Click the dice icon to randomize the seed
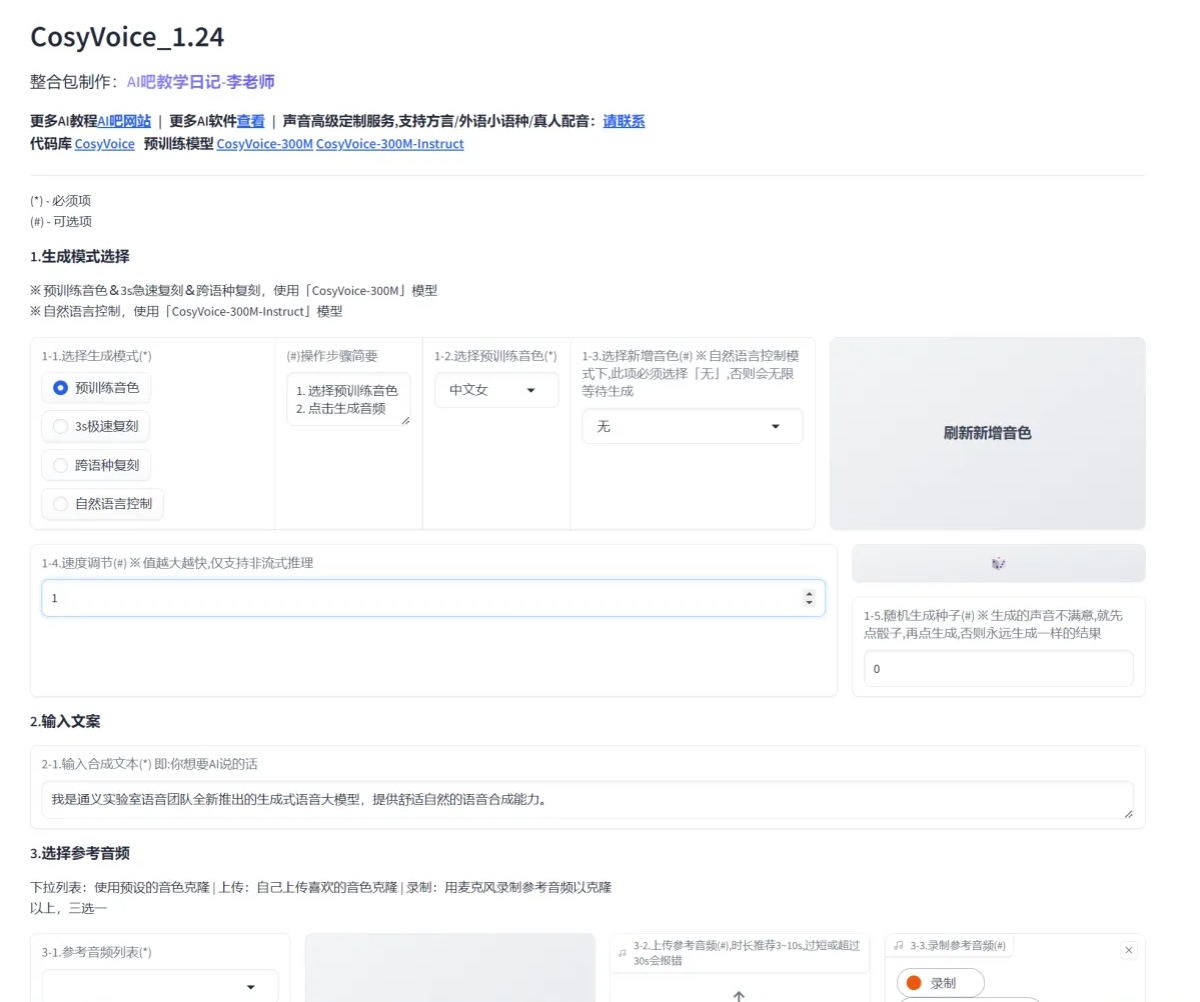 [x=998, y=563]
